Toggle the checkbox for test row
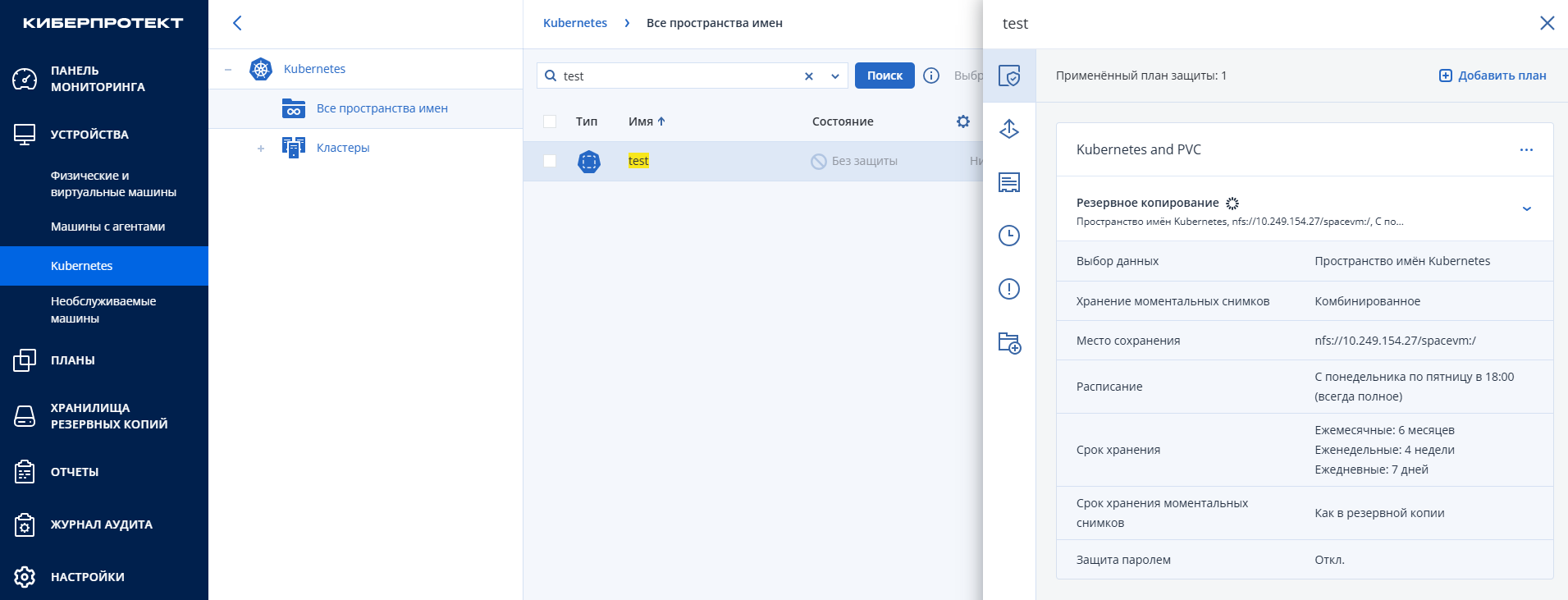Screen dimensions: 1568x600 coord(550,161)
